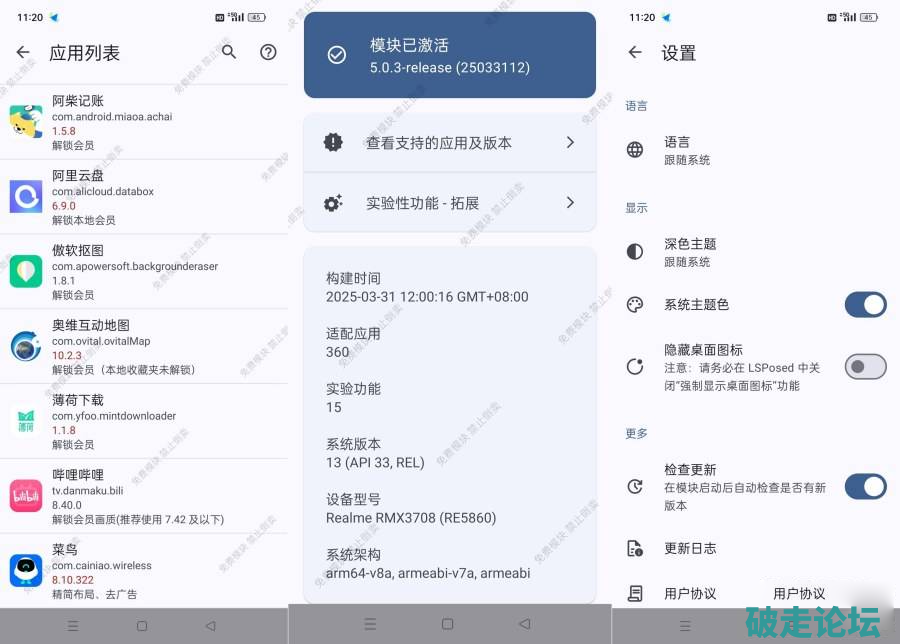Select the 奥维互动地图 list entry
The image size is (900, 644).
(x=140, y=346)
